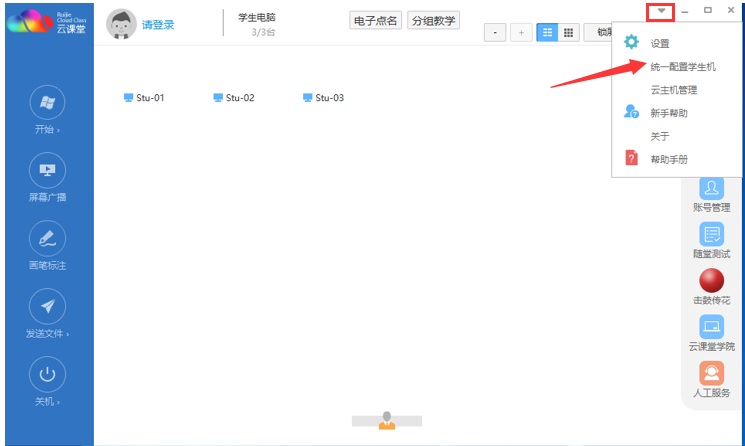Click the 开始 Windows start icon

[47, 102]
